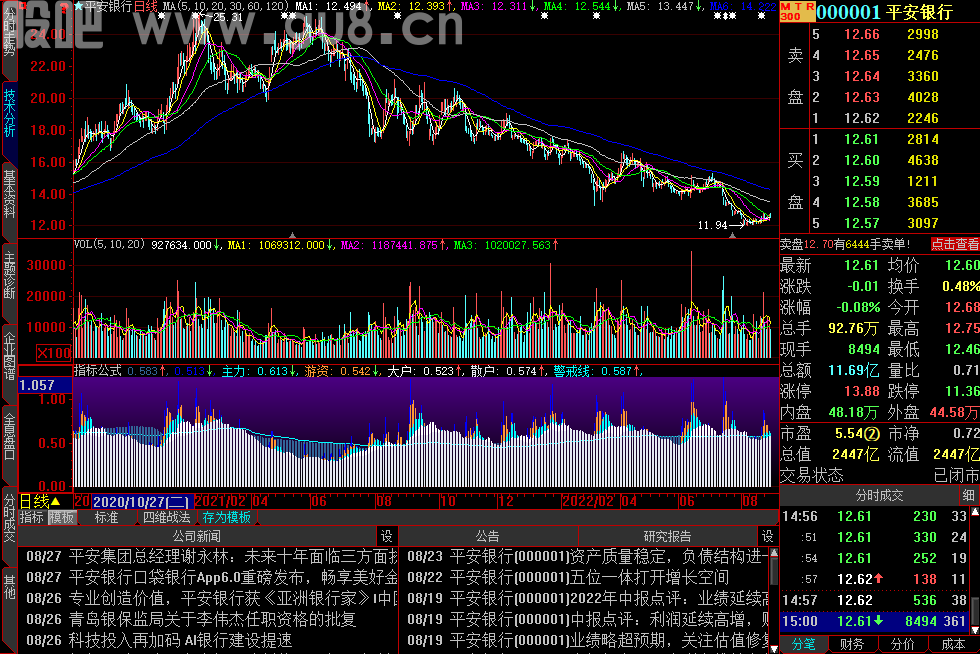
Task: Open news 科技投入再加码 AI银行建设提速
Action: [x=159, y=640]
